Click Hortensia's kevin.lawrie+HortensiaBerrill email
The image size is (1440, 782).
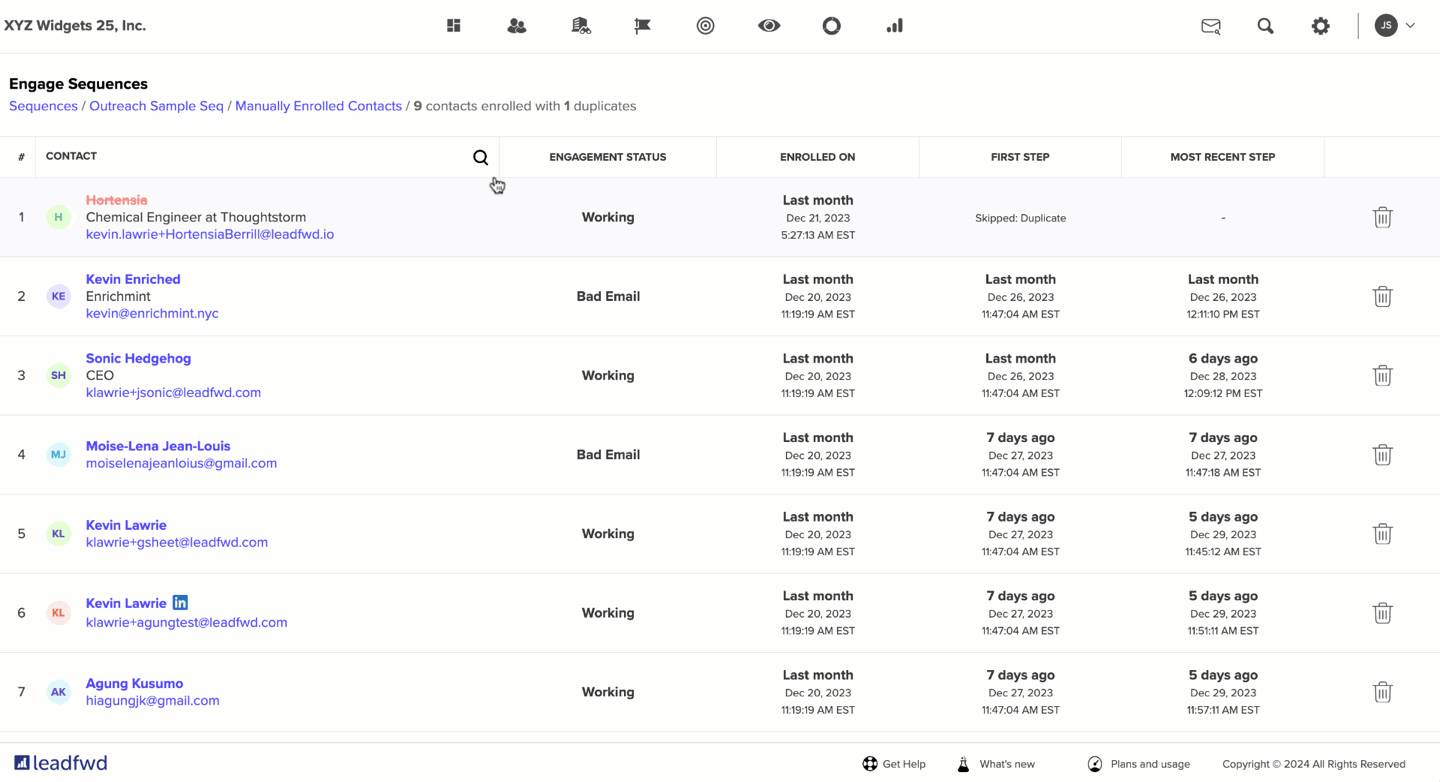(210, 234)
